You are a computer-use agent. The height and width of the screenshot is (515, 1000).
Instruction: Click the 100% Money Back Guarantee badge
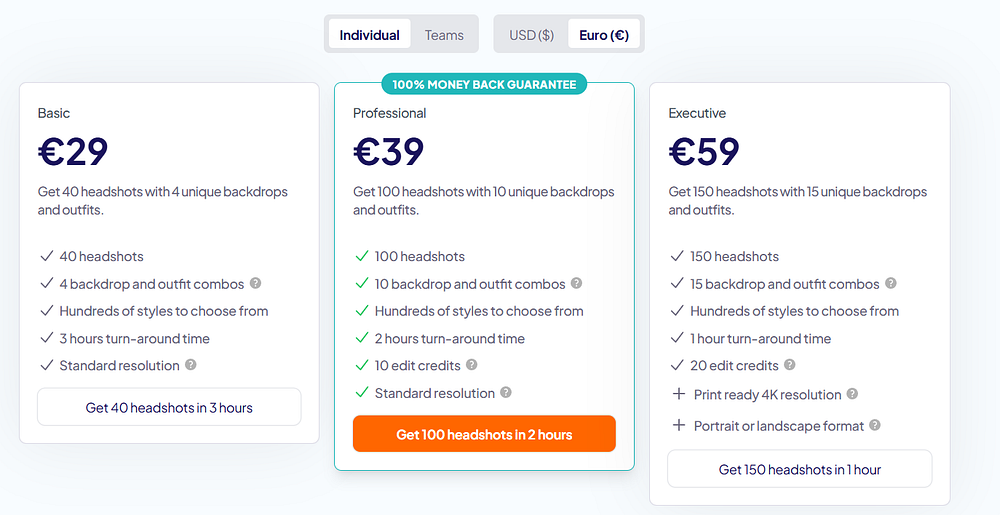484,85
